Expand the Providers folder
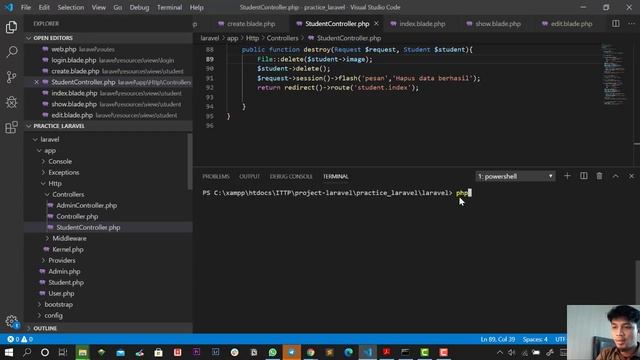This screenshot has height=360, width=640. click(62, 260)
